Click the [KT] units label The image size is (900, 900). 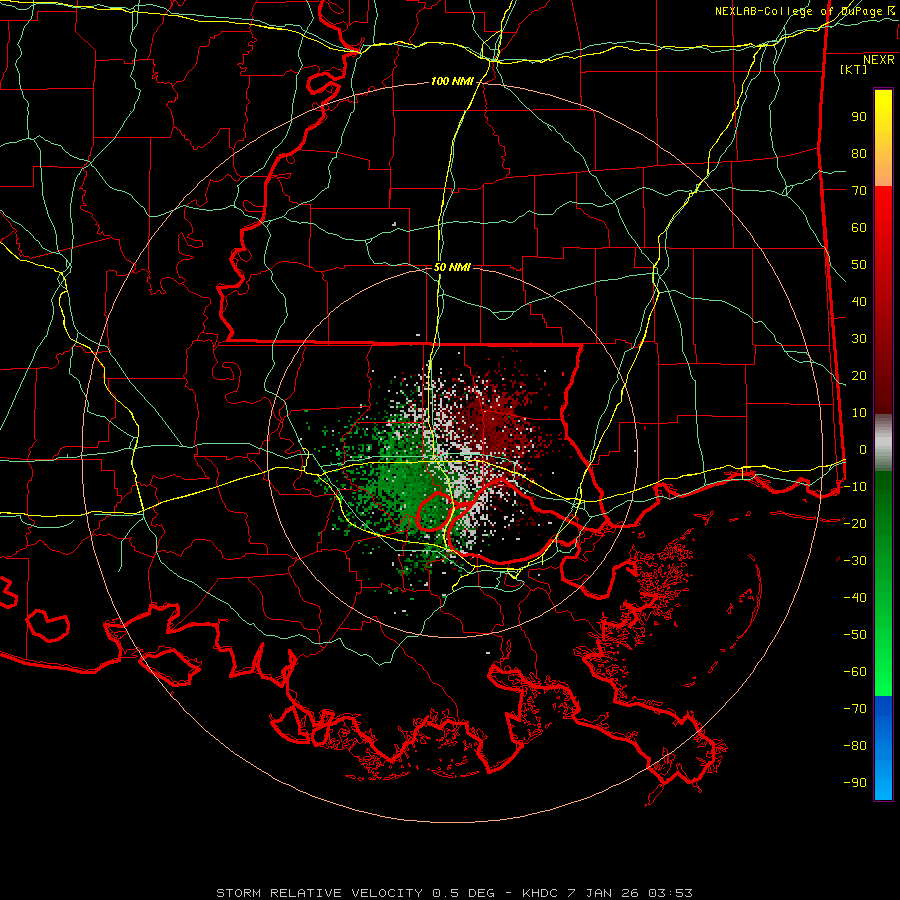click(x=854, y=69)
